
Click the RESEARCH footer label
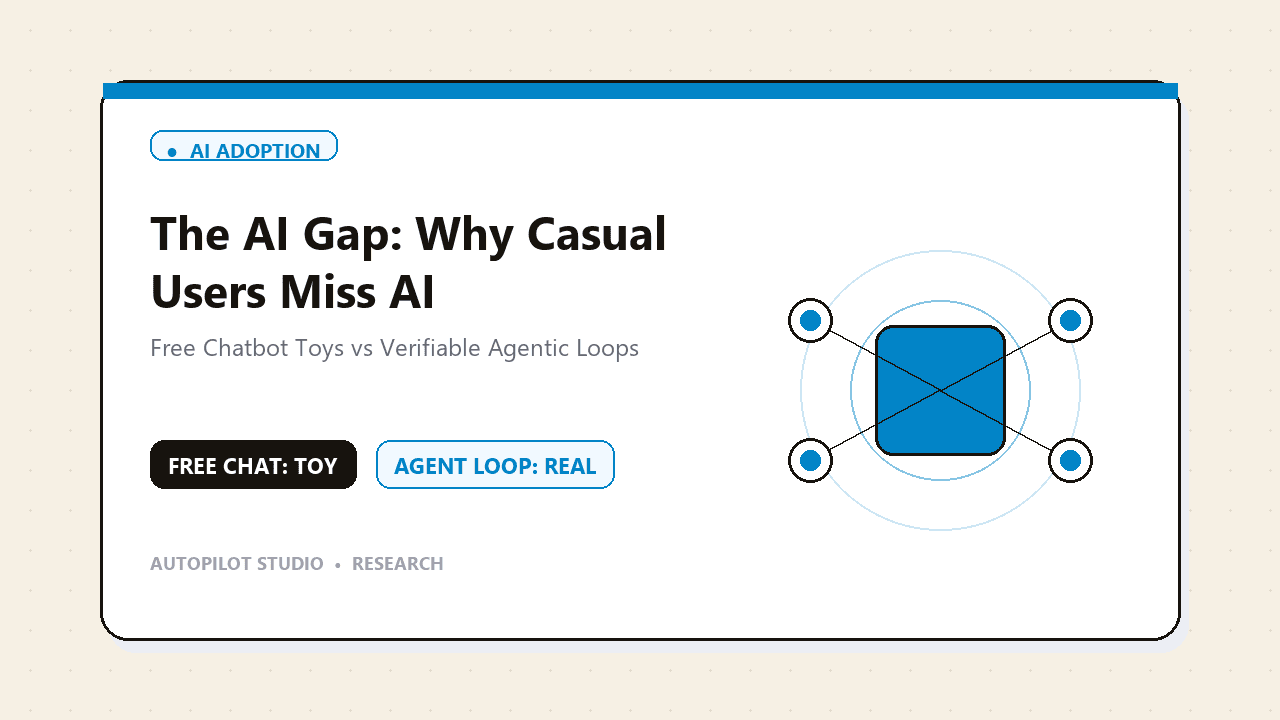coord(398,564)
